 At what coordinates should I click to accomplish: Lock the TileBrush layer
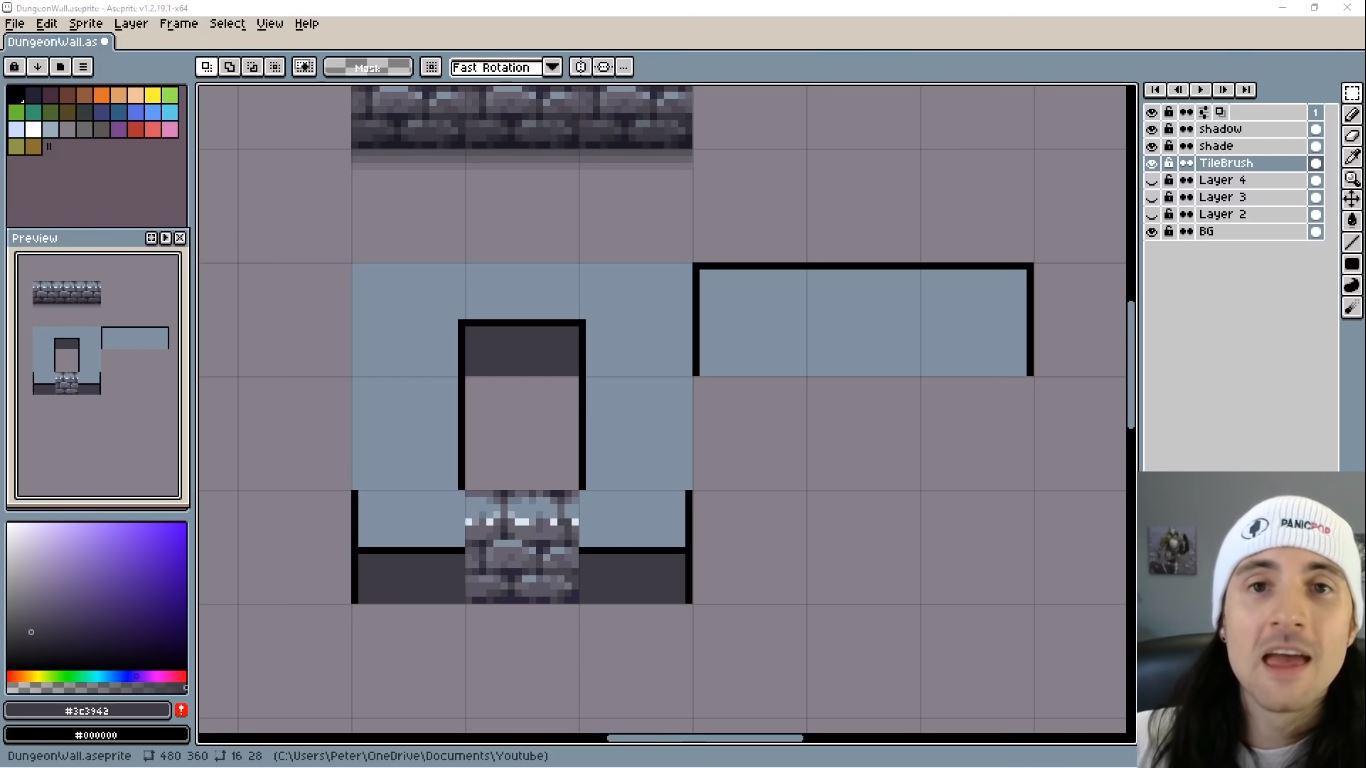tap(1168, 163)
